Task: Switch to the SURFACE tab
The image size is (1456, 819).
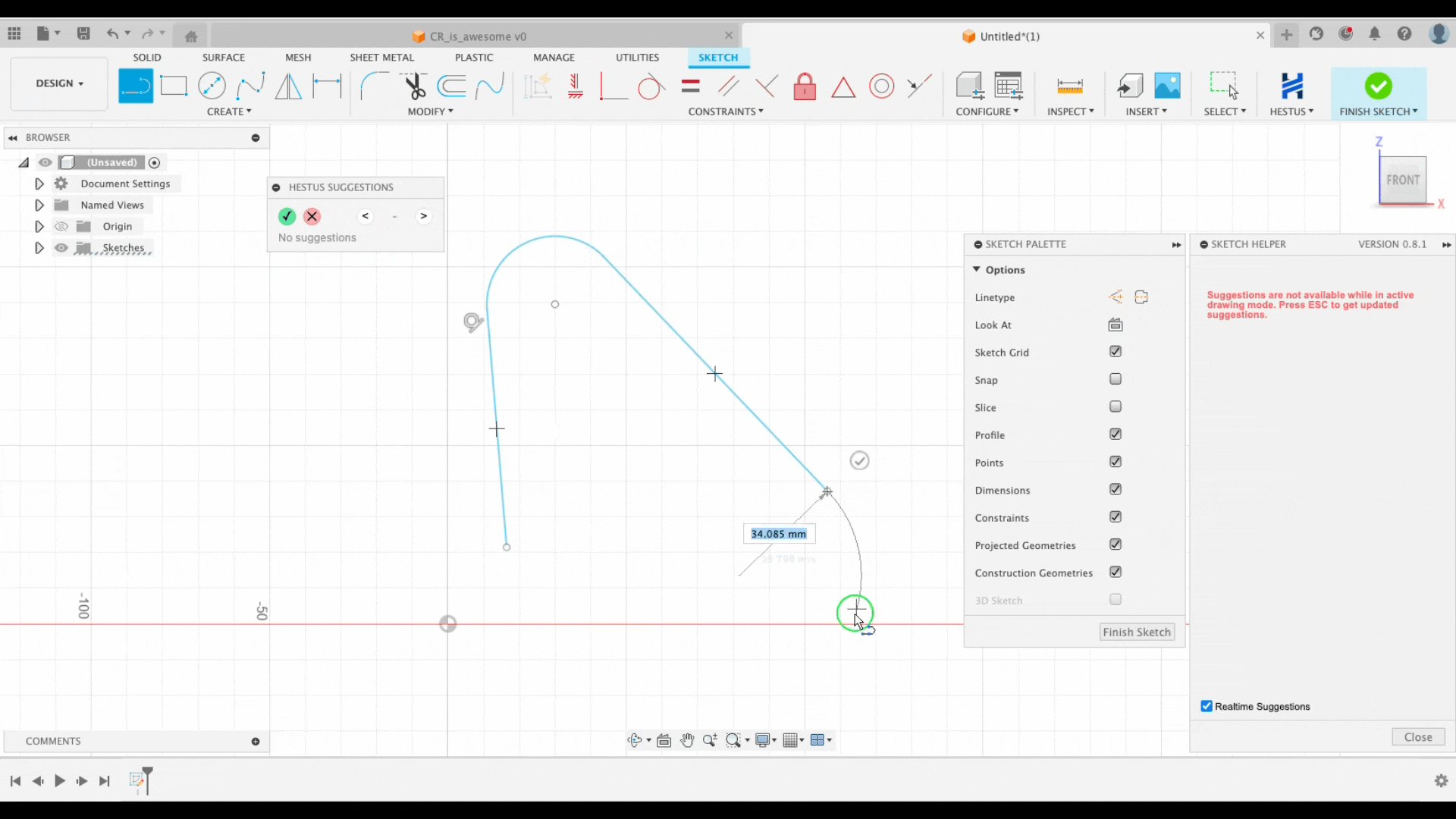Action: tap(224, 58)
